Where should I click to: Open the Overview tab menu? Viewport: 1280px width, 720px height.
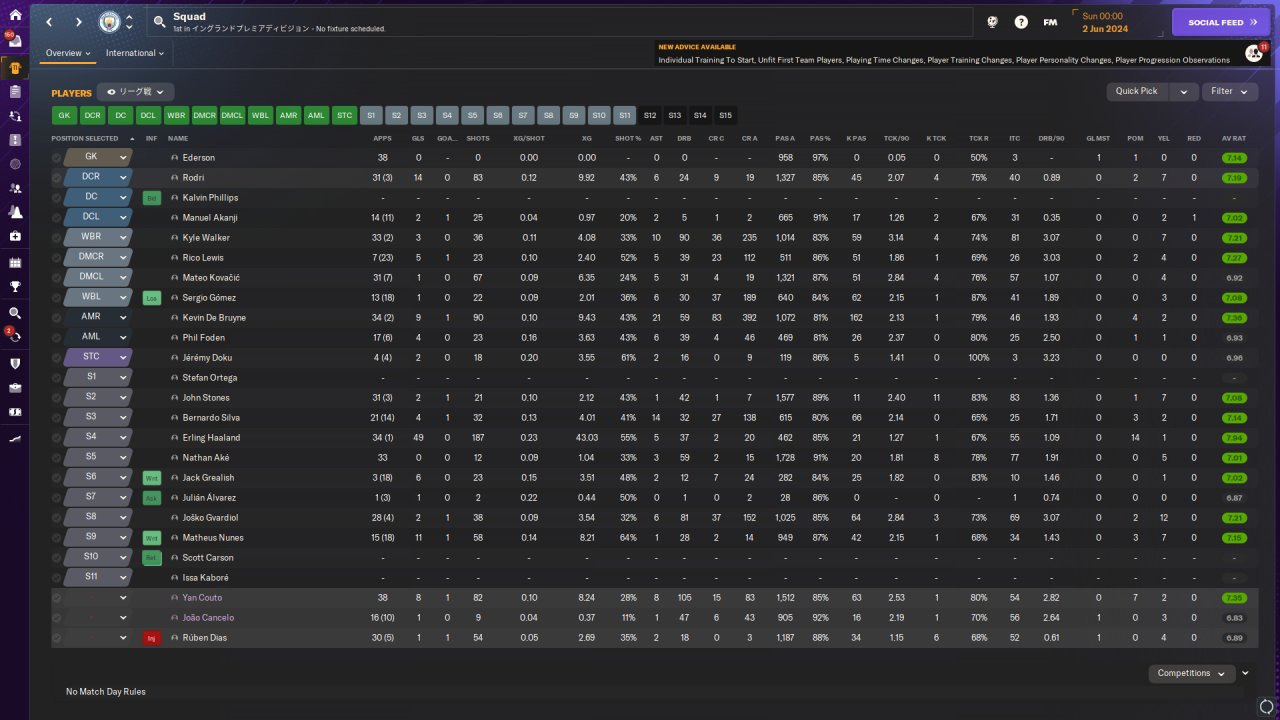point(68,53)
